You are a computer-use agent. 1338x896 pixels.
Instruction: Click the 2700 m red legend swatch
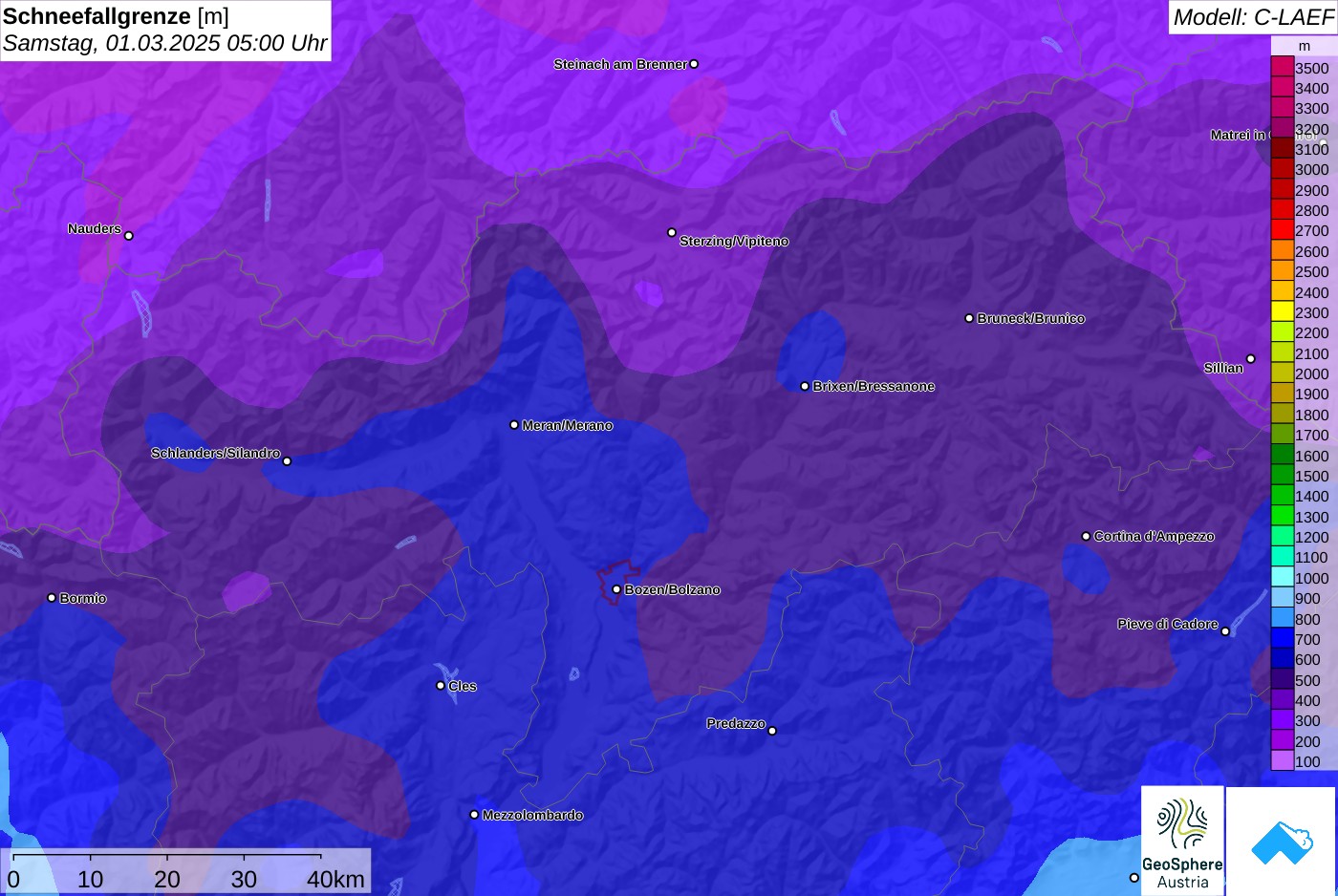[1282, 230]
